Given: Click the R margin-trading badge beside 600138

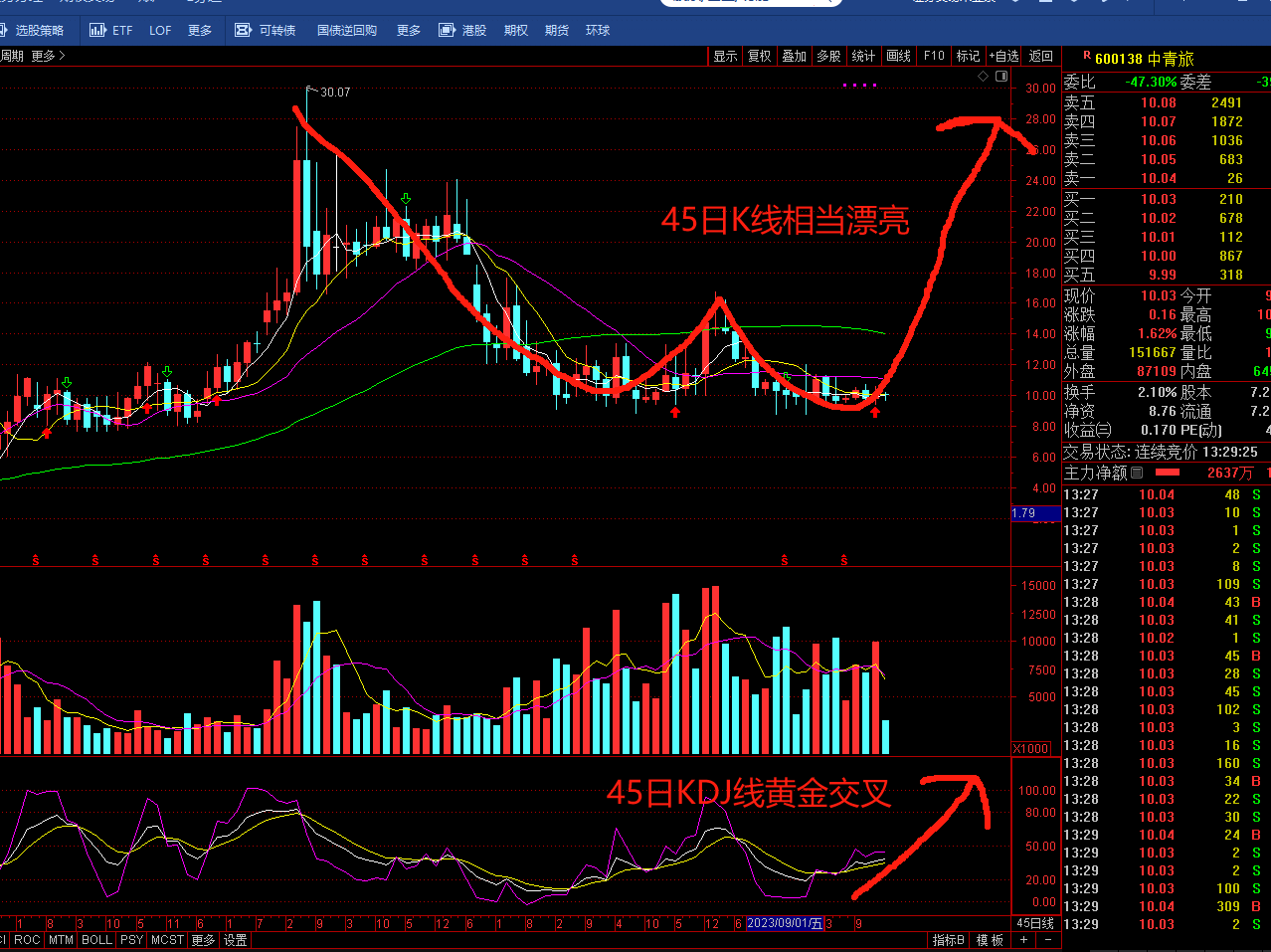Looking at the screenshot, I should 1086,57.
